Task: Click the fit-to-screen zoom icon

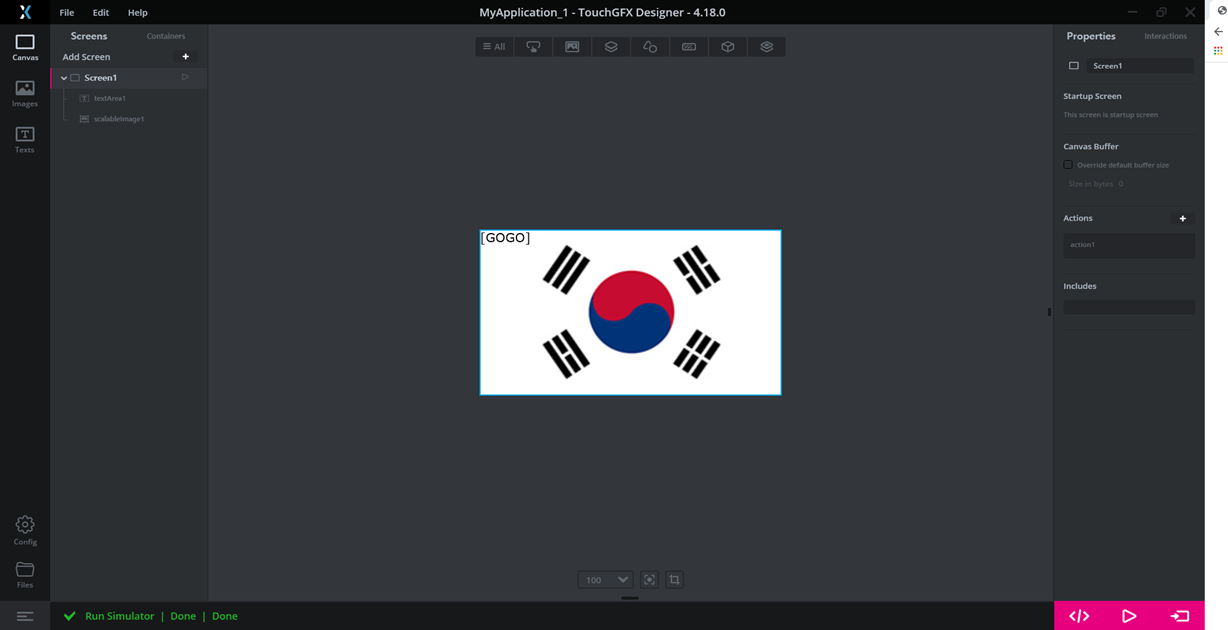Action: pyautogui.click(x=649, y=580)
